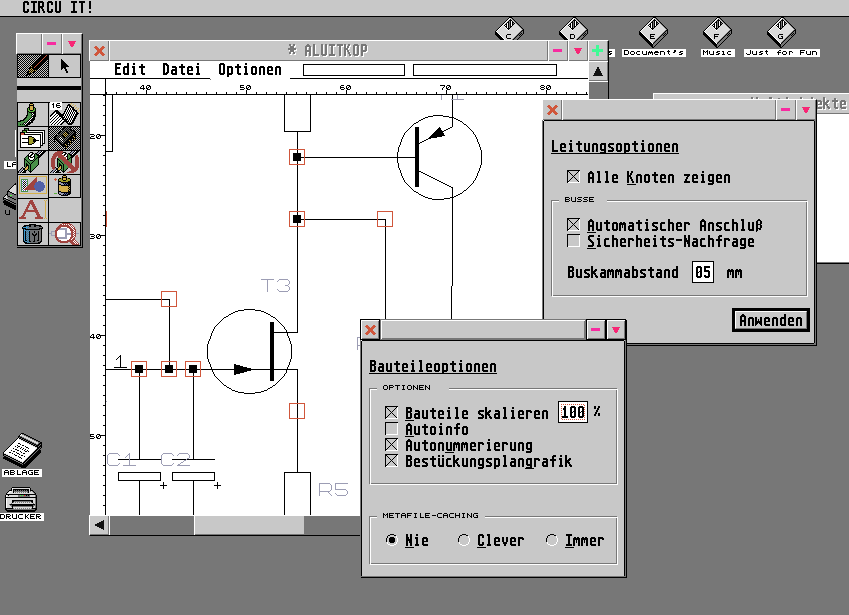
Task: Toggle Autonummerierung checkbox
Action: click(x=391, y=445)
